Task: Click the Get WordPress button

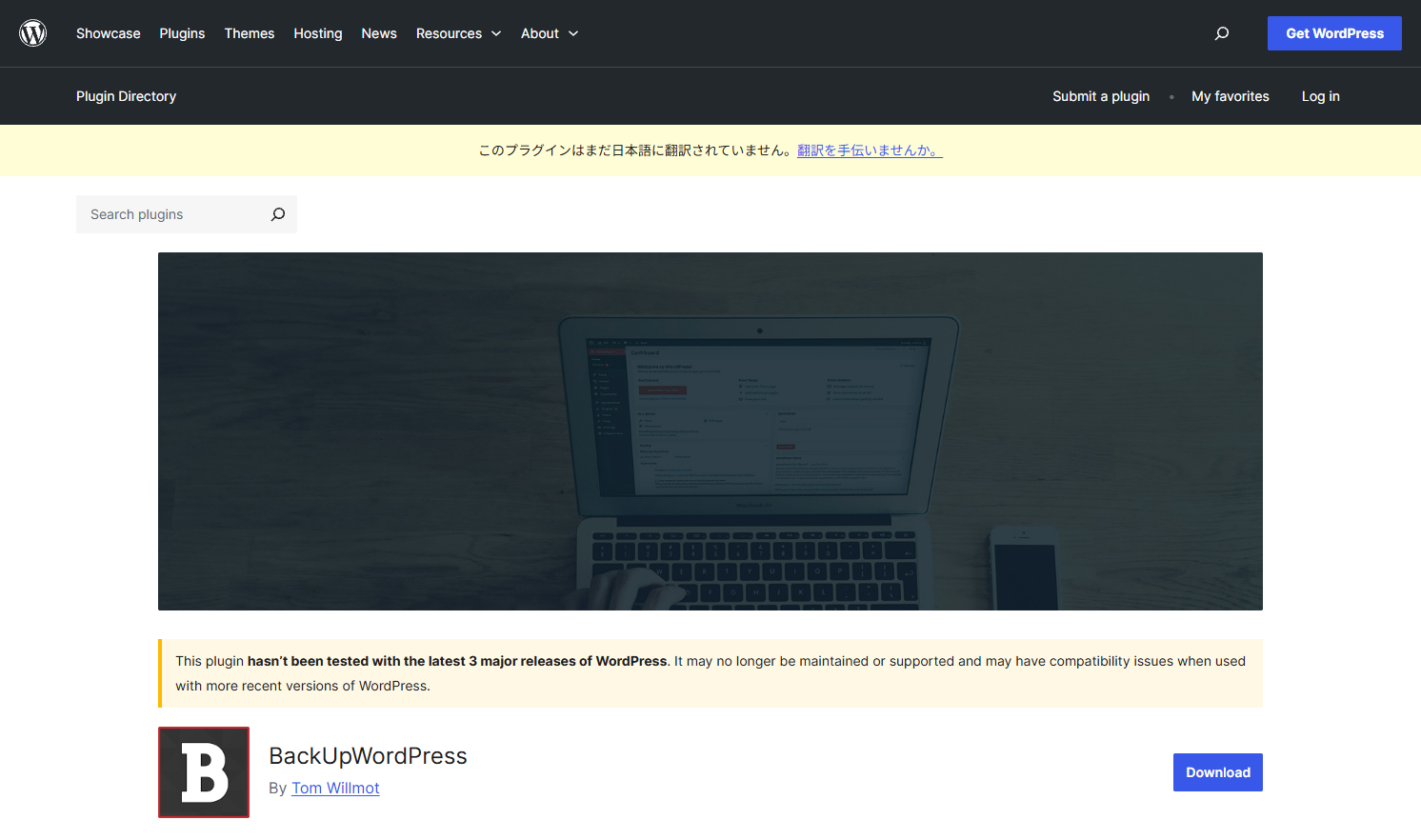Action: pos(1334,33)
